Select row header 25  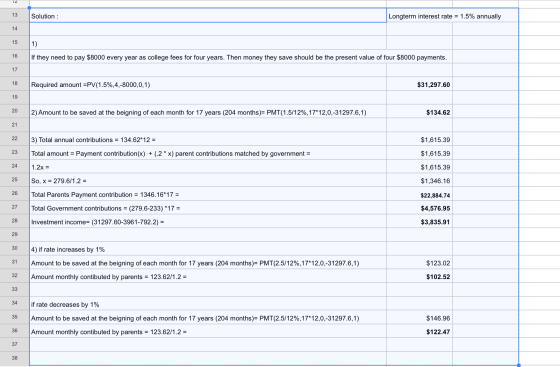coord(14,180)
